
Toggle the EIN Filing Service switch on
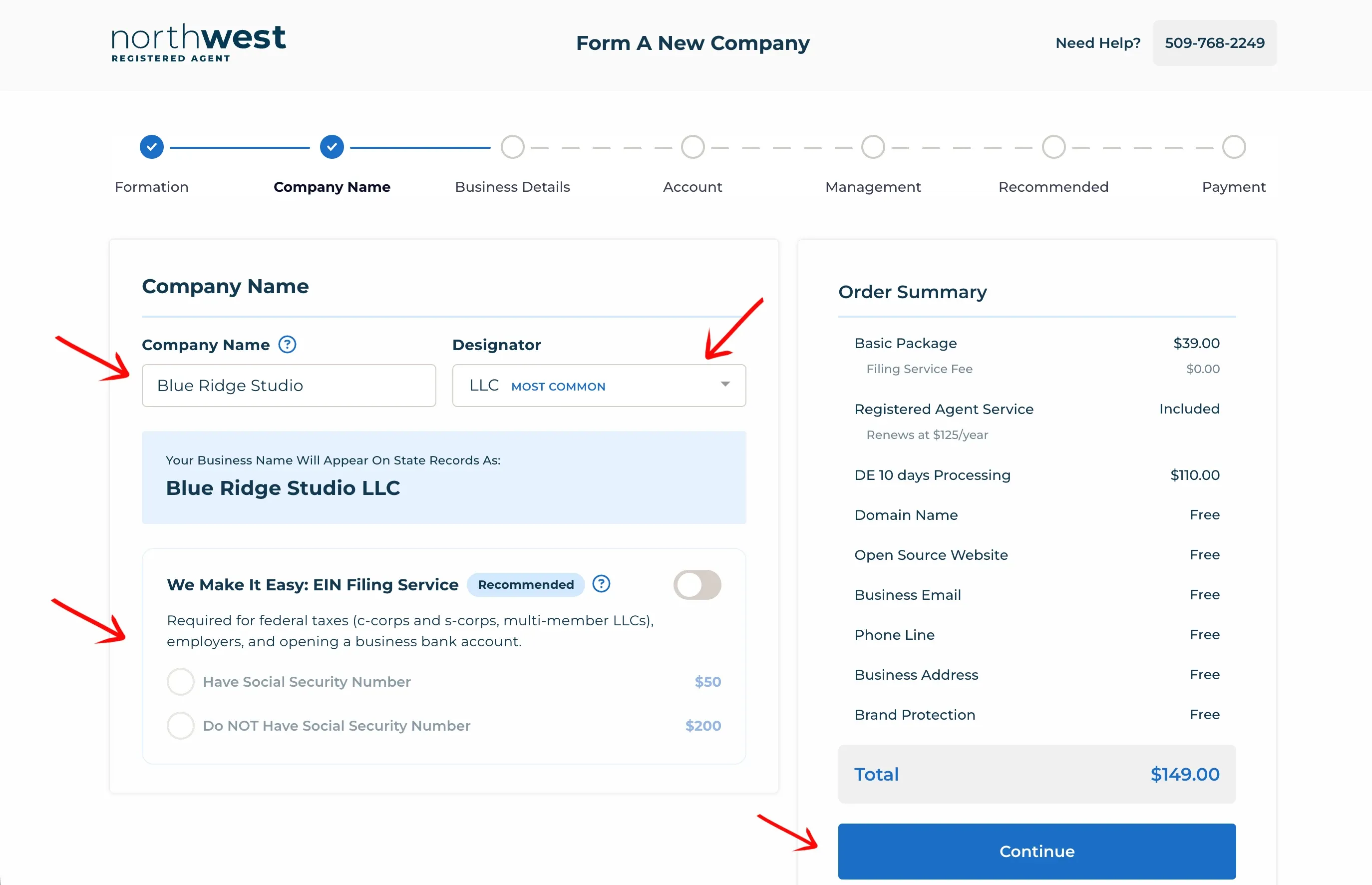point(697,584)
